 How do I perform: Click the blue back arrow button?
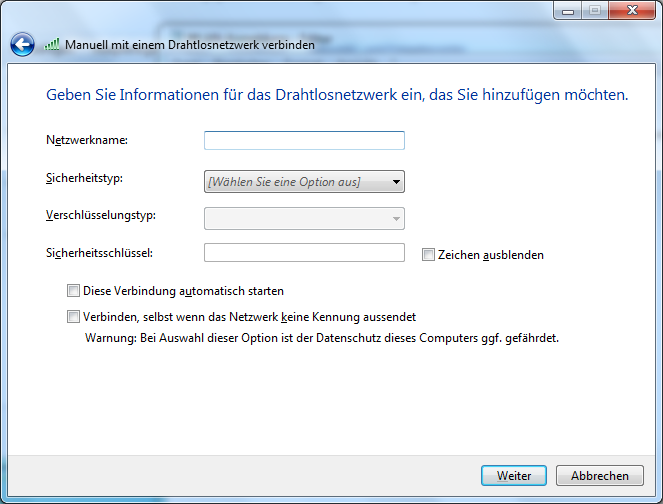click(x=22, y=45)
